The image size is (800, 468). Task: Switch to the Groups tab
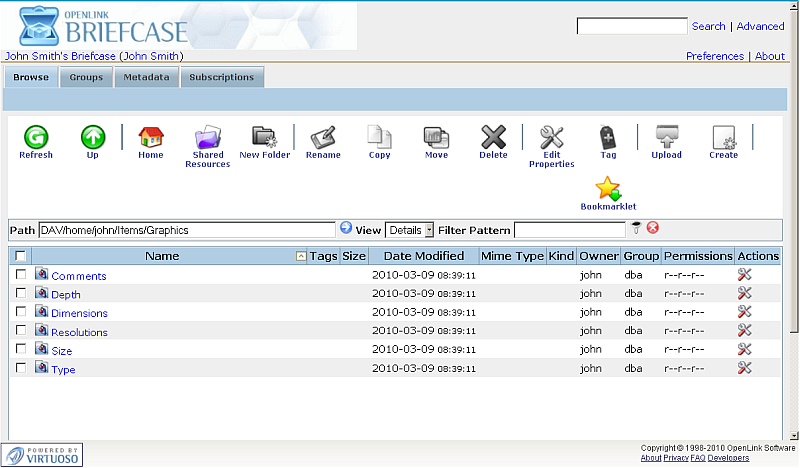coord(86,78)
